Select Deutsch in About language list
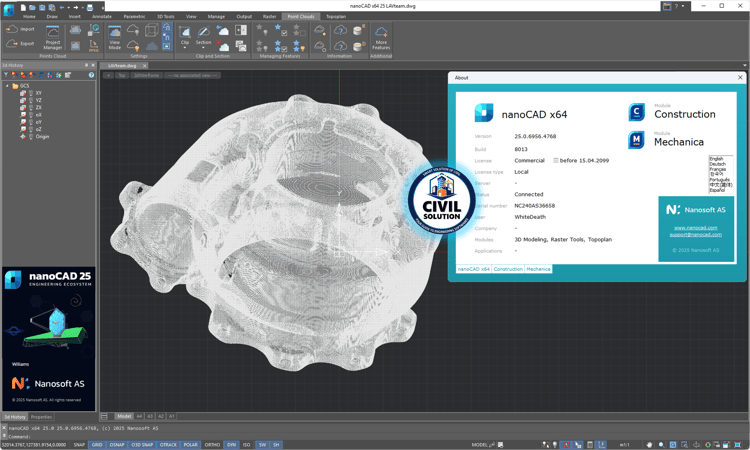Viewport: 750px width, 450px height. coord(717,164)
